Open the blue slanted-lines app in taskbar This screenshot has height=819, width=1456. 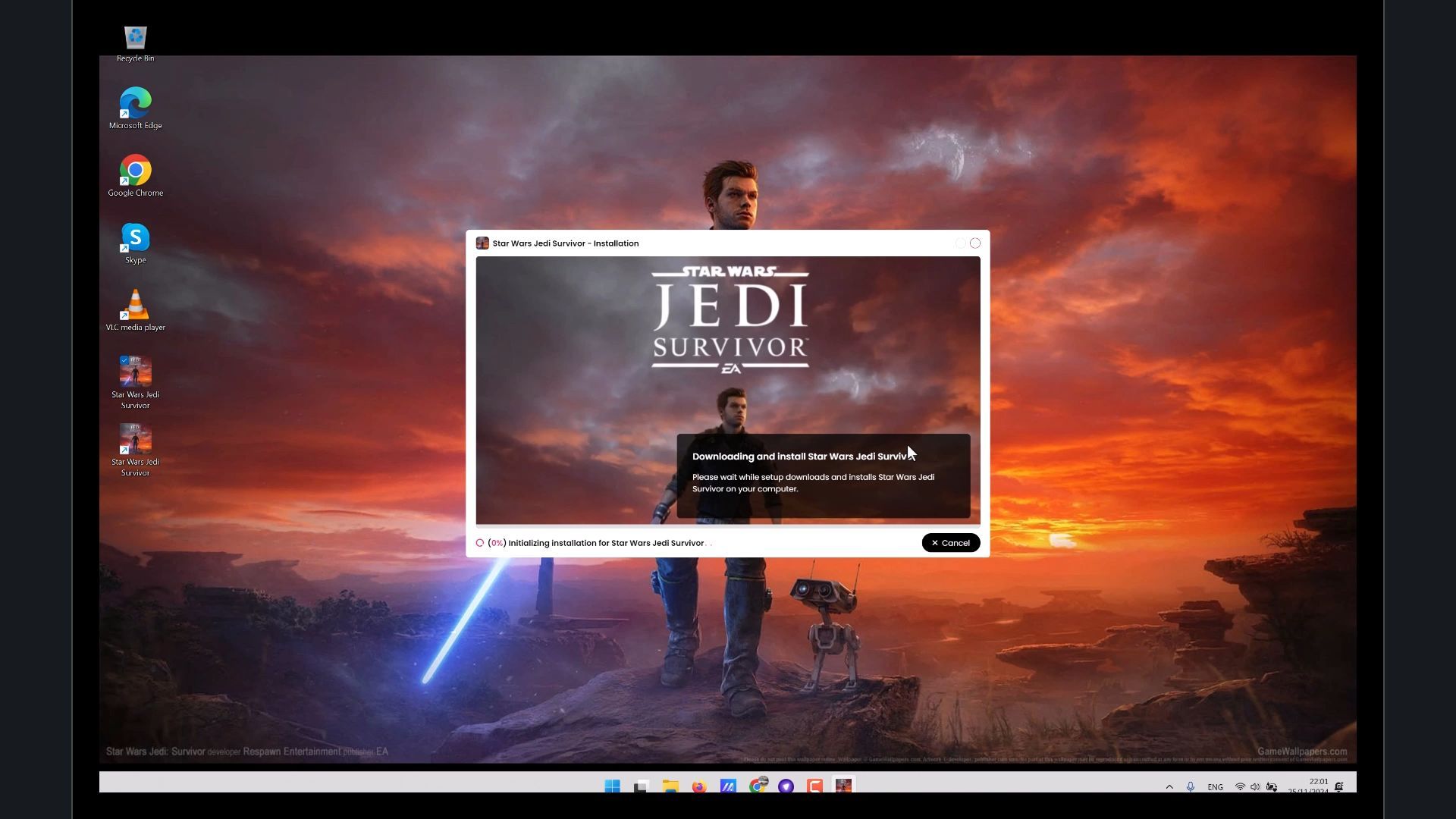click(x=728, y=786)
